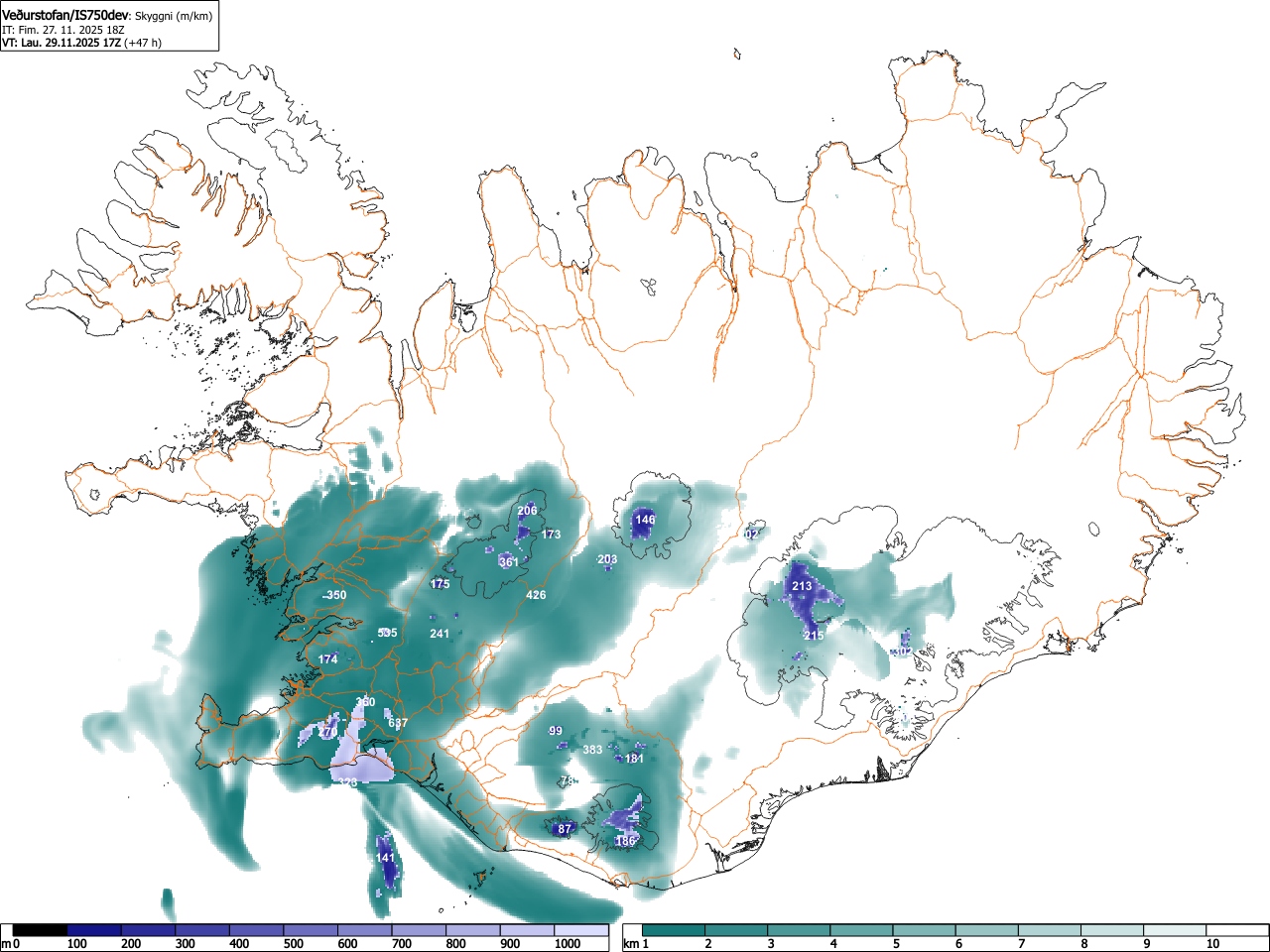Click the visibility value 215 on the map
The width and height of the screenshot is (1270, 952).
click(x=814, y=636)
